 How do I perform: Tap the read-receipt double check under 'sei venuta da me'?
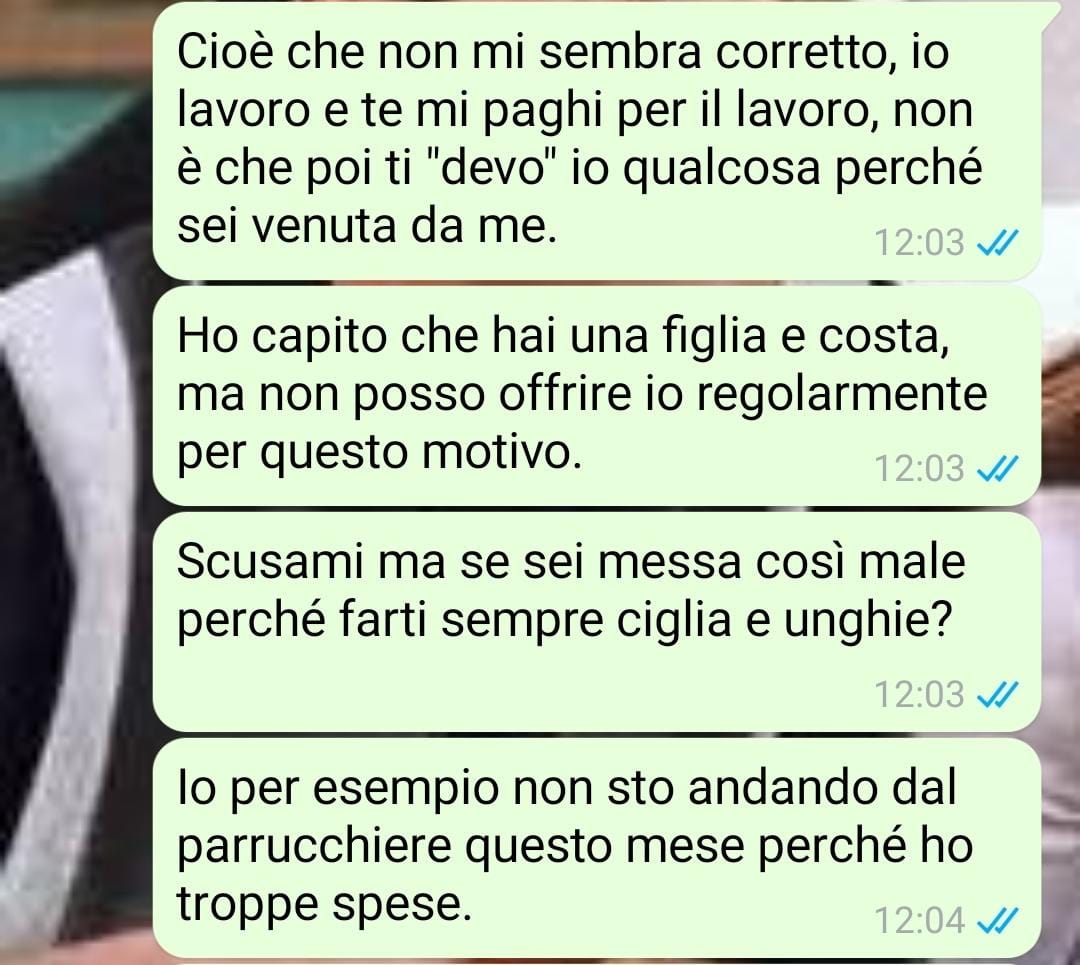coord(998,242)
